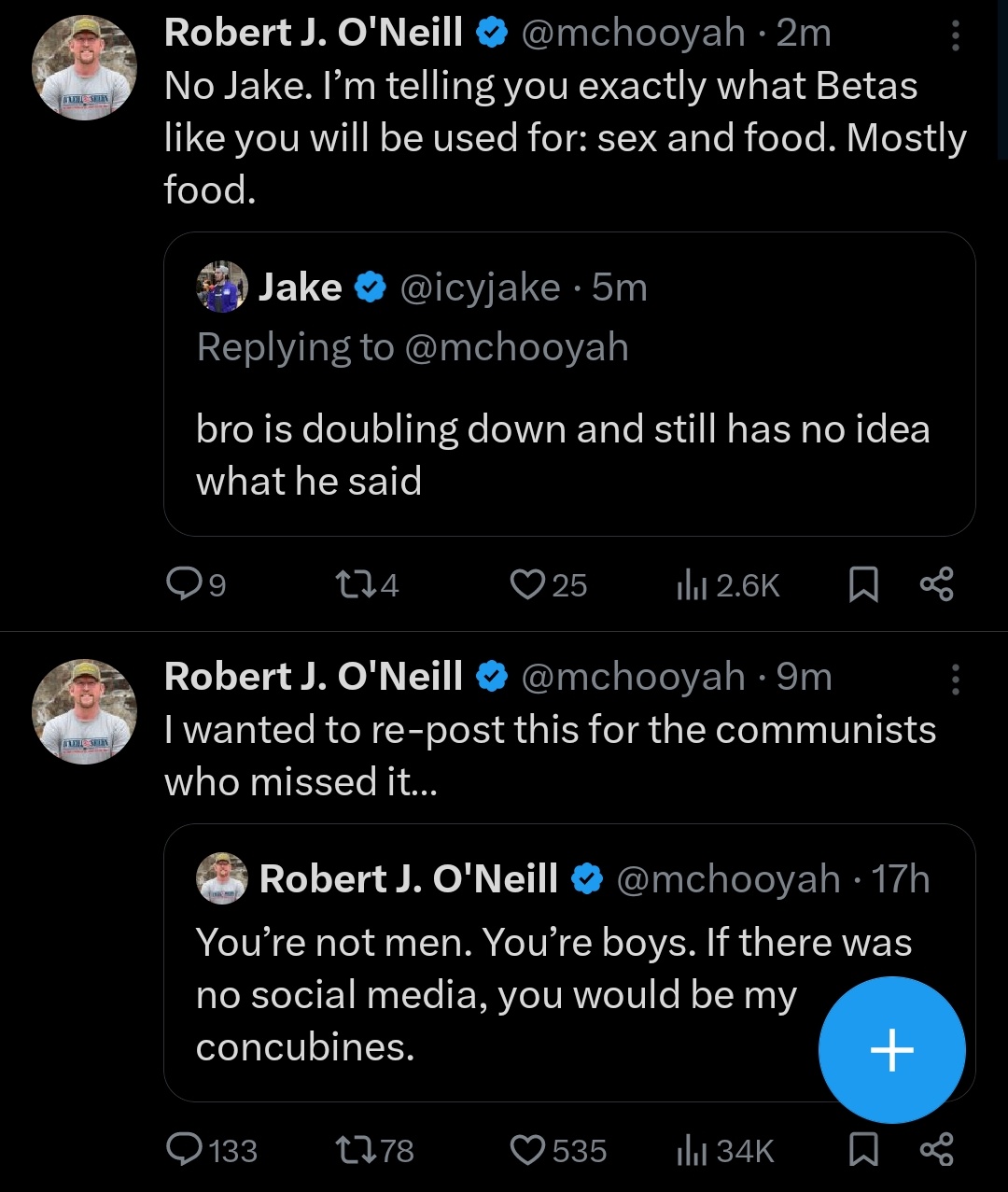Open more options for the 9m tweet
The height and width of the screenshot is (1192, 1008).
pos(955,679)
